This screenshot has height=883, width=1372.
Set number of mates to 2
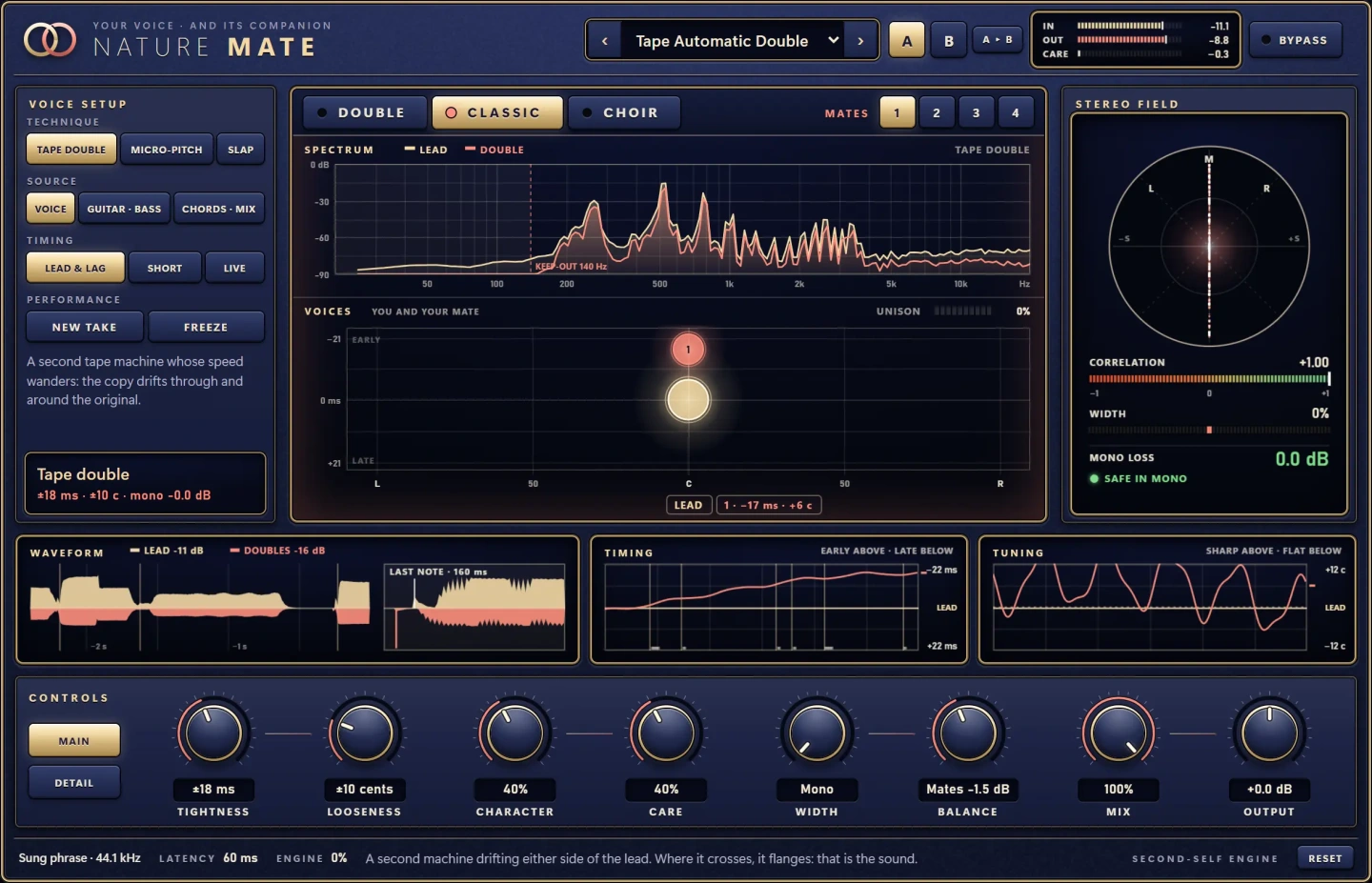[937, 112]
